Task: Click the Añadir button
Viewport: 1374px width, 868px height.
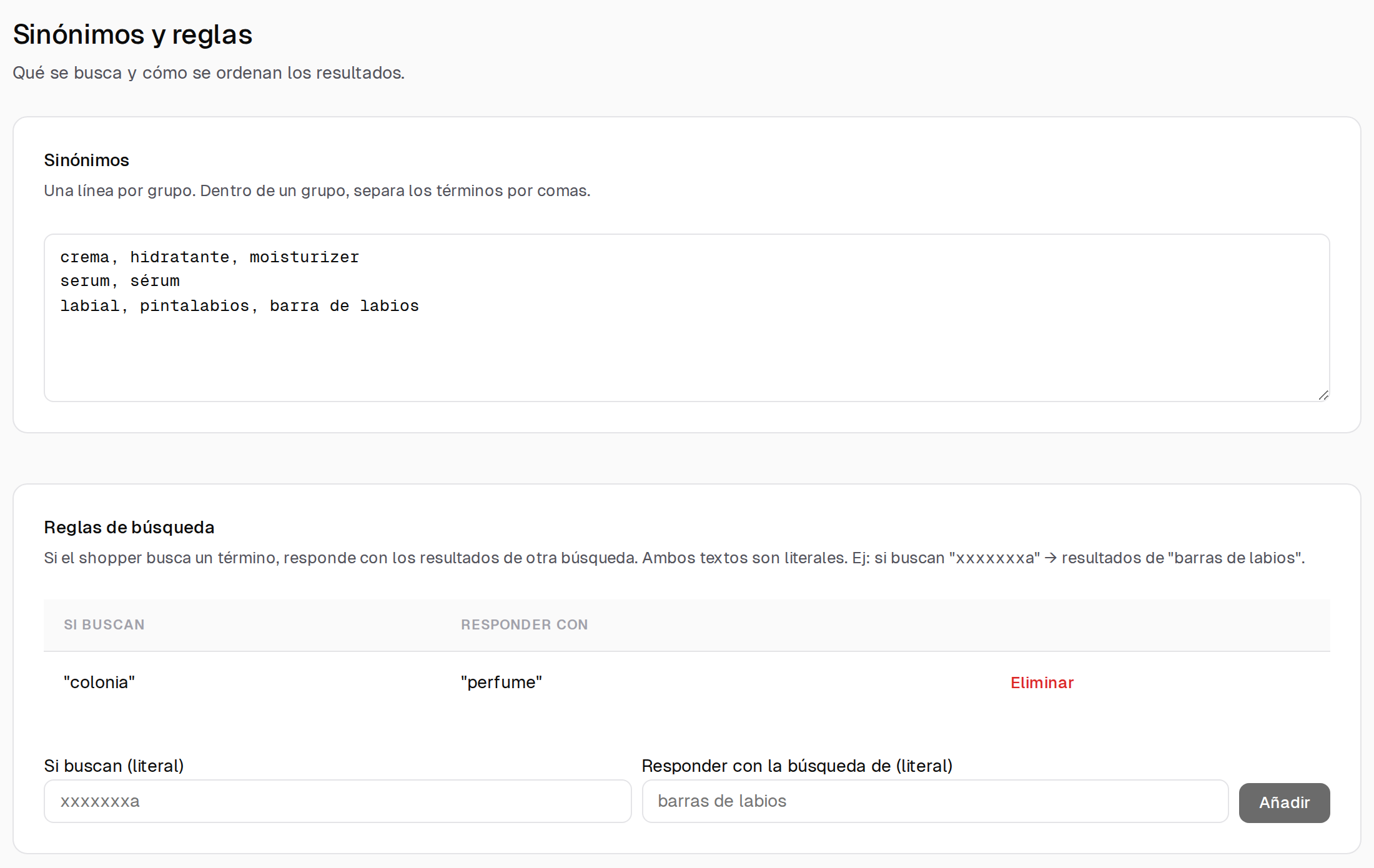Action: 1284,802
